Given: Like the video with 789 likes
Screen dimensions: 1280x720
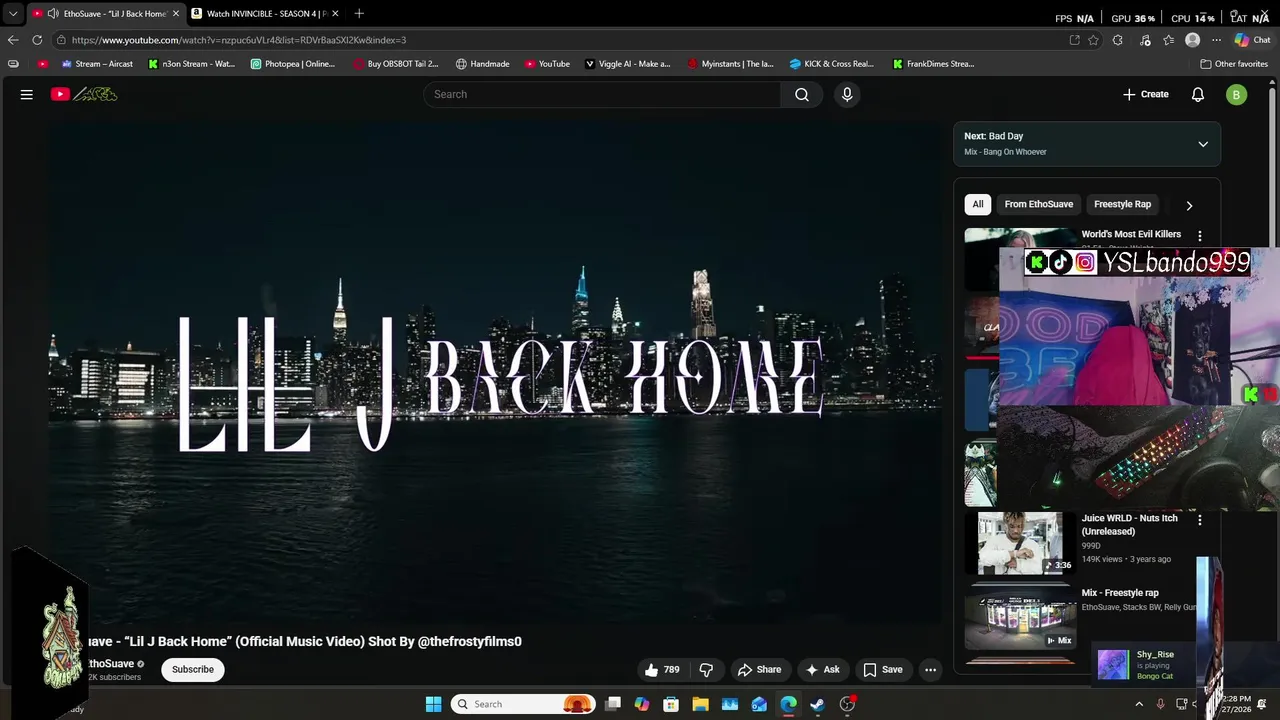Looking at the screenshot, I should pos(662,670).
